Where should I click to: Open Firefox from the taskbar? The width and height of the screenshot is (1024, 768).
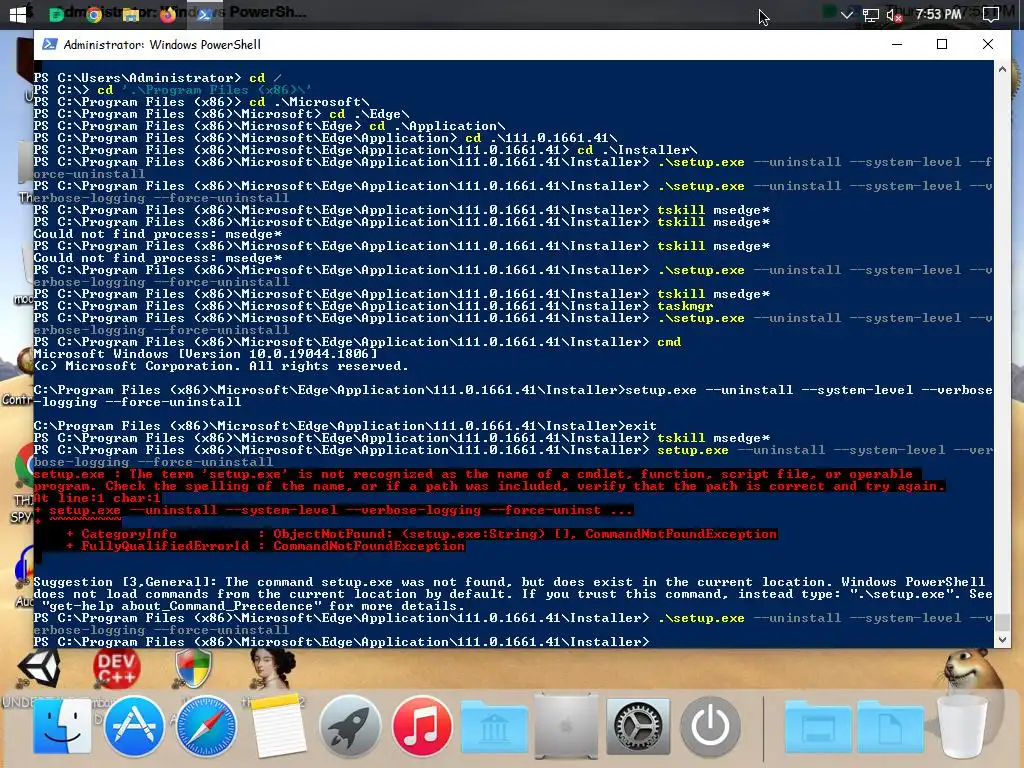click(x=168, y=14)
